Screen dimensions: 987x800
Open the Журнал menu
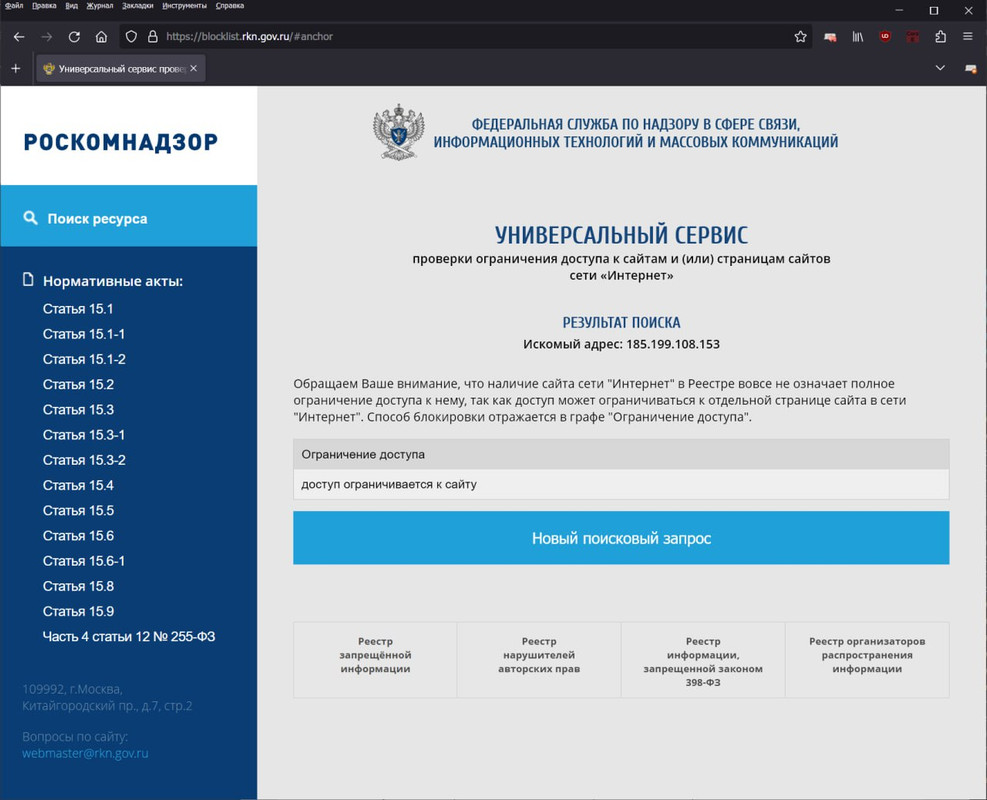(x=100, y=6)
